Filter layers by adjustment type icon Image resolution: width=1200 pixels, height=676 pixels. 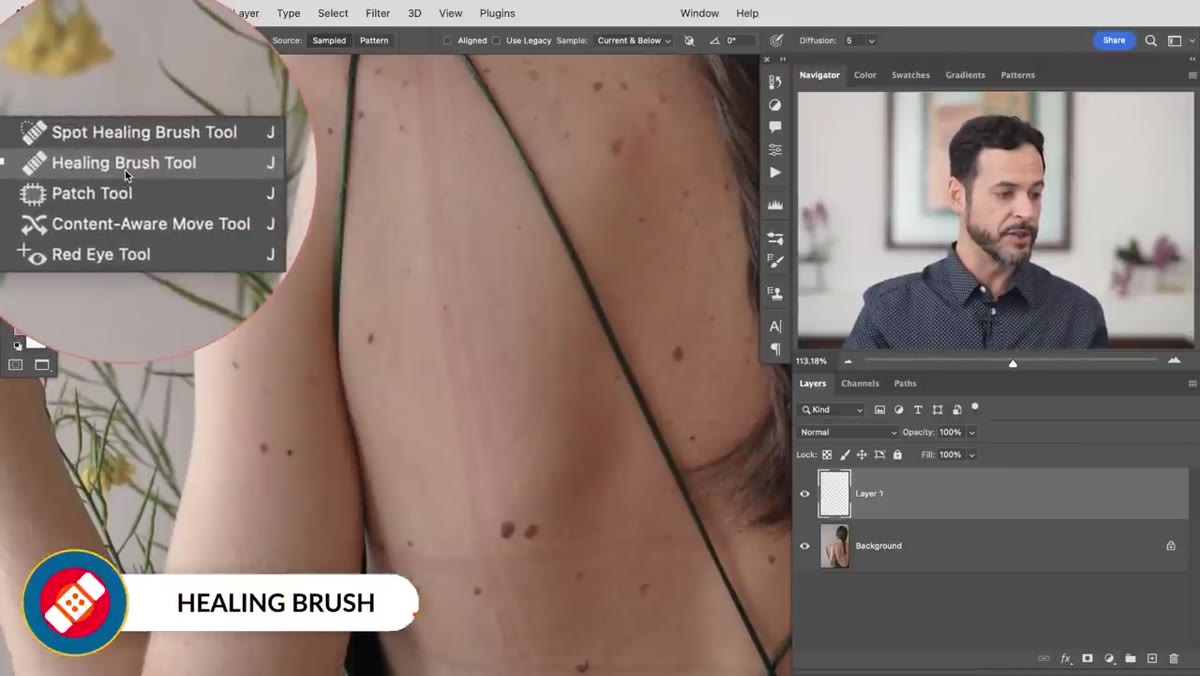pos(899,410)
